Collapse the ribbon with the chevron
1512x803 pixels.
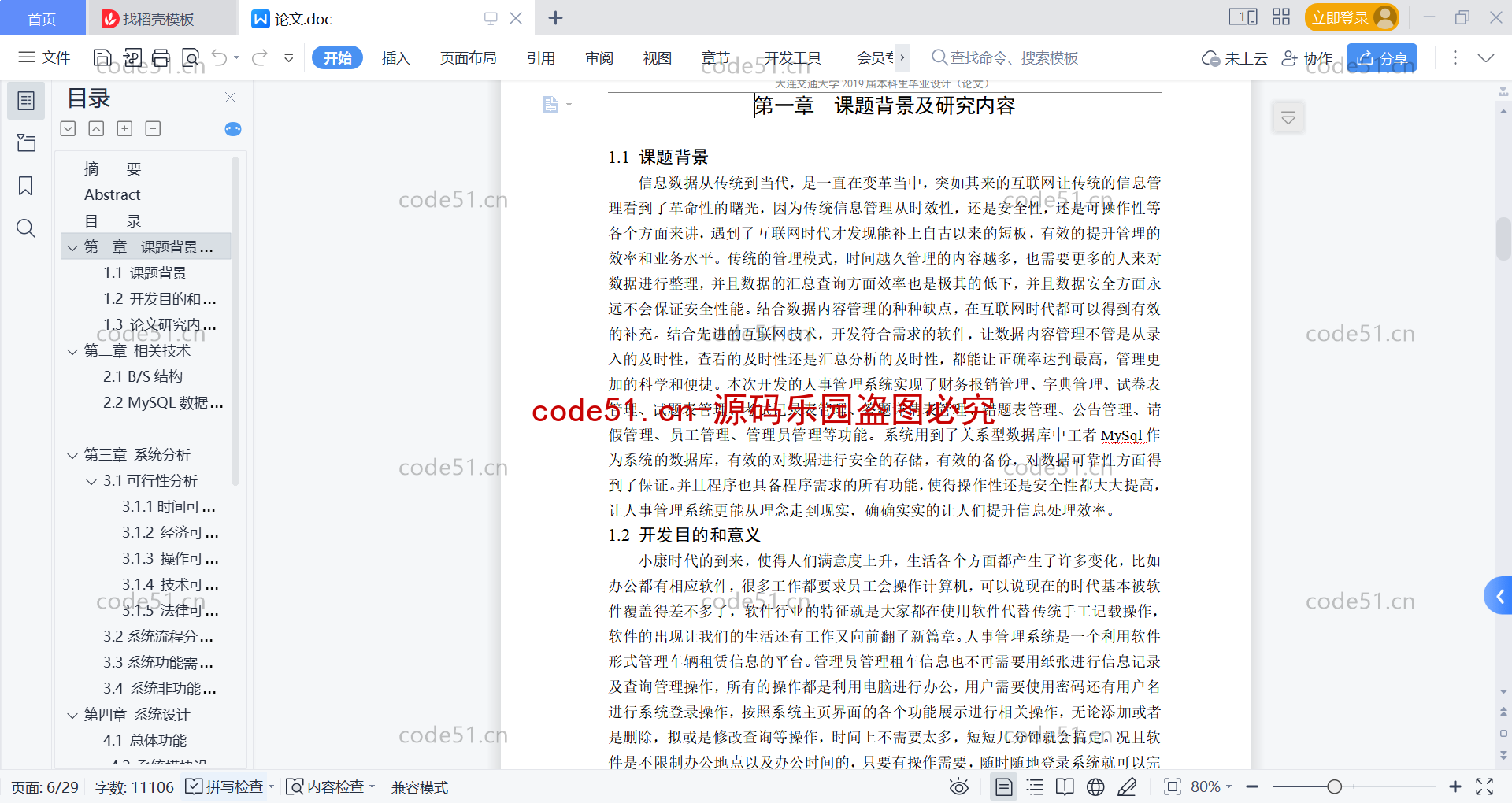1486,57
